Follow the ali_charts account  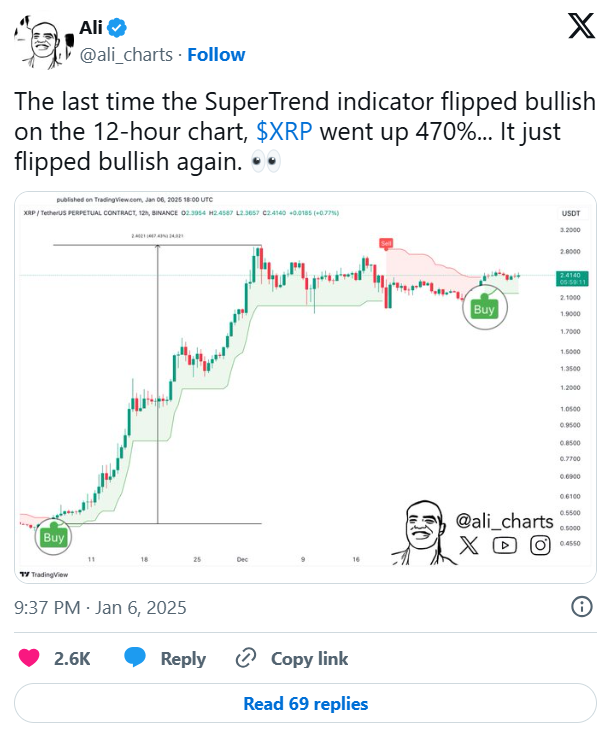216,54
